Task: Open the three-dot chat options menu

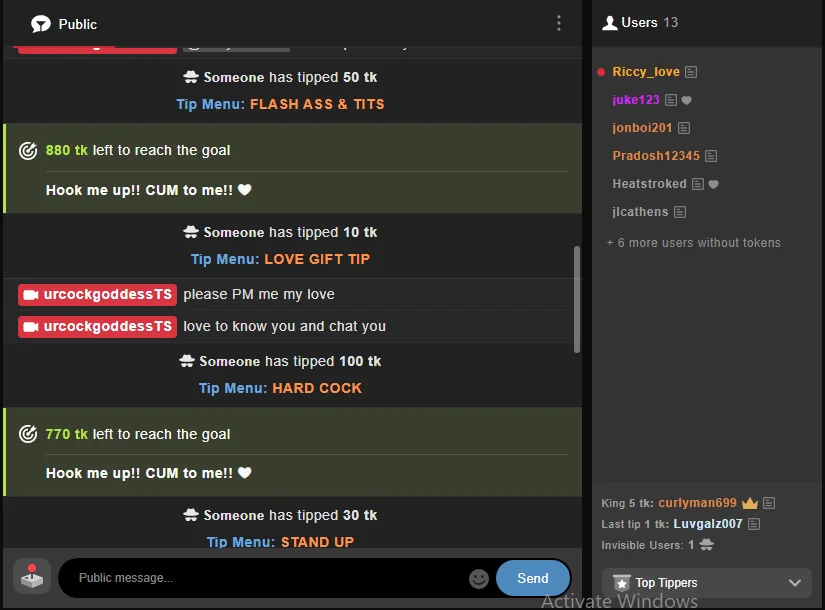Action: (x=559, y=23)
